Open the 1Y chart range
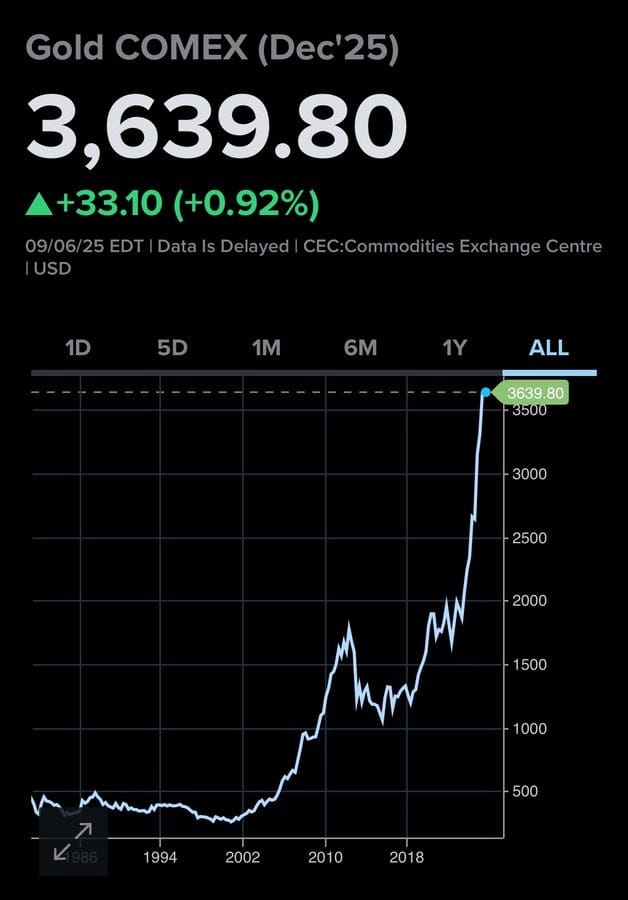 coord(455,348)
